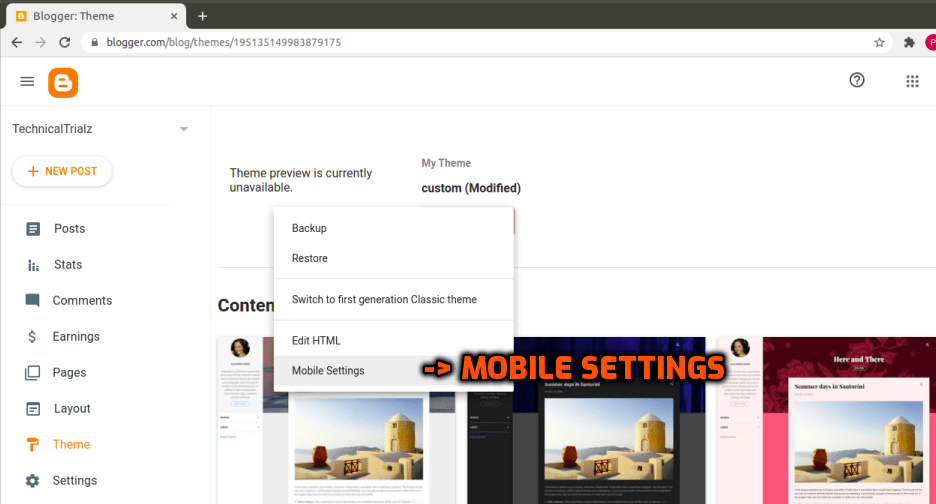Image resolution: width=936 pixels, height=504 pixels.
Task: Go back in browser history
Action: point(17,42)
